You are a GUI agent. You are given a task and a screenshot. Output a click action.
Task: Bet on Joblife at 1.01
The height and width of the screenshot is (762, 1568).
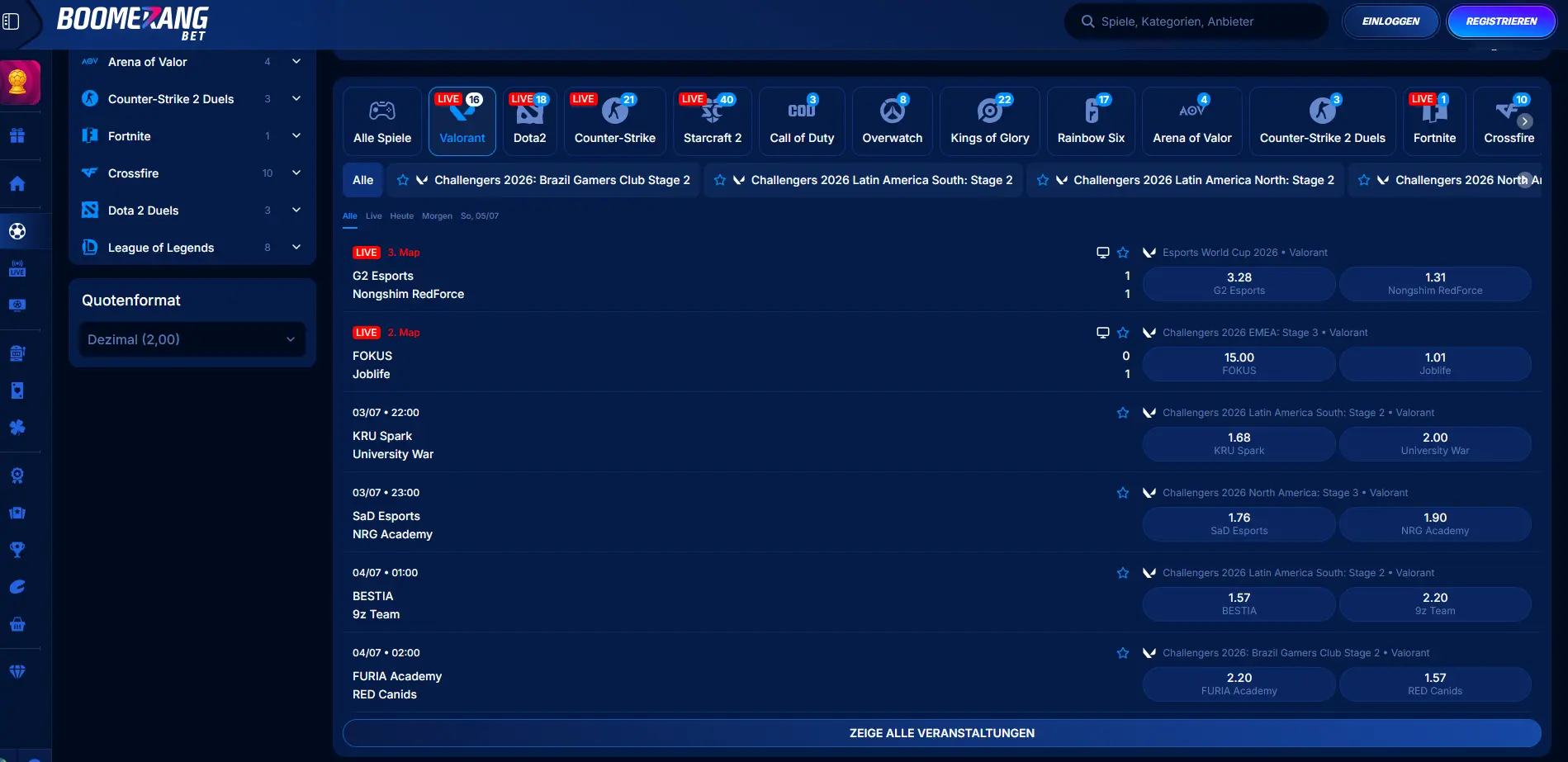pyautogui.click(x=1435, y=363)
